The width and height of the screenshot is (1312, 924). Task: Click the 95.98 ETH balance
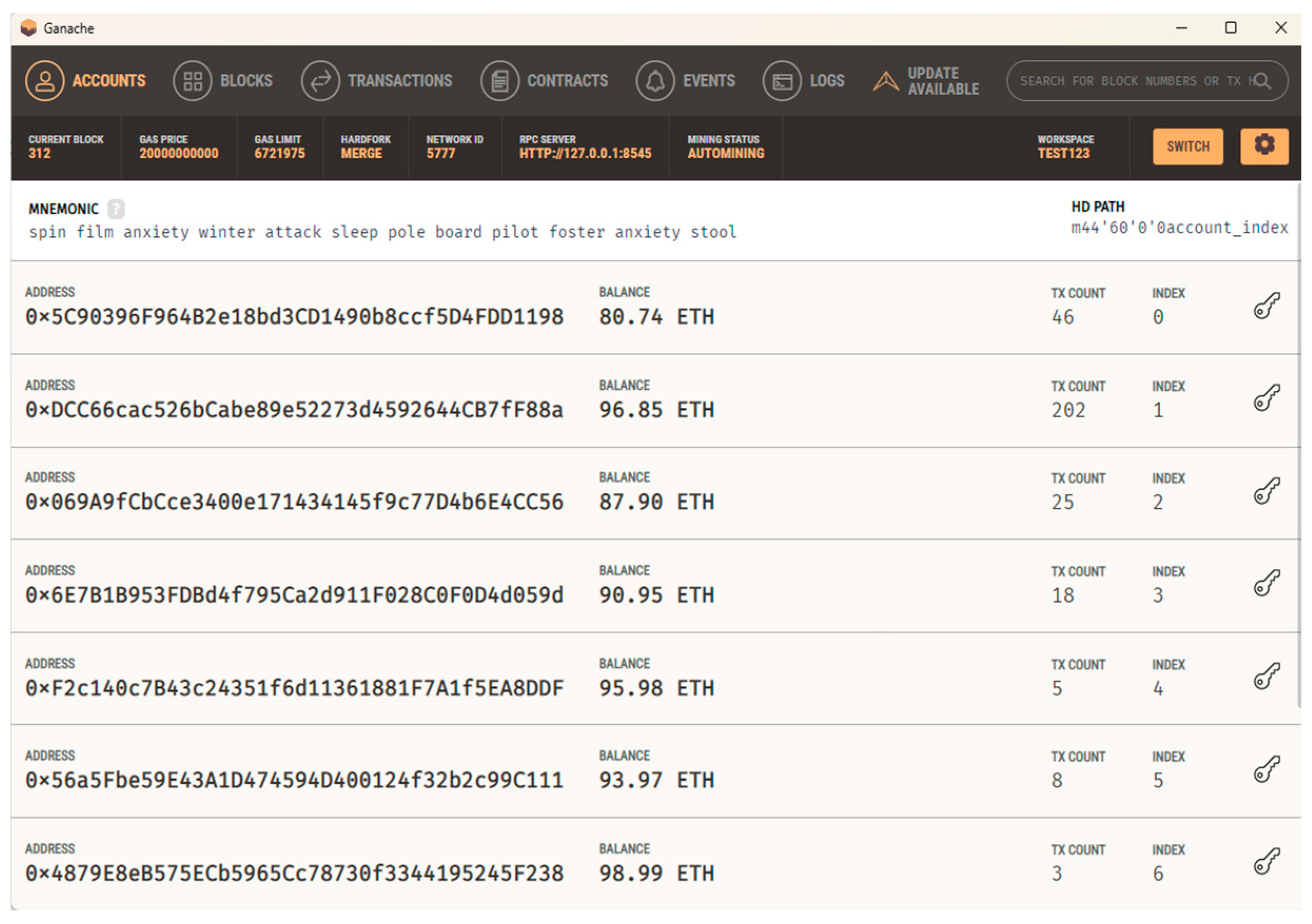coord(657,688)
